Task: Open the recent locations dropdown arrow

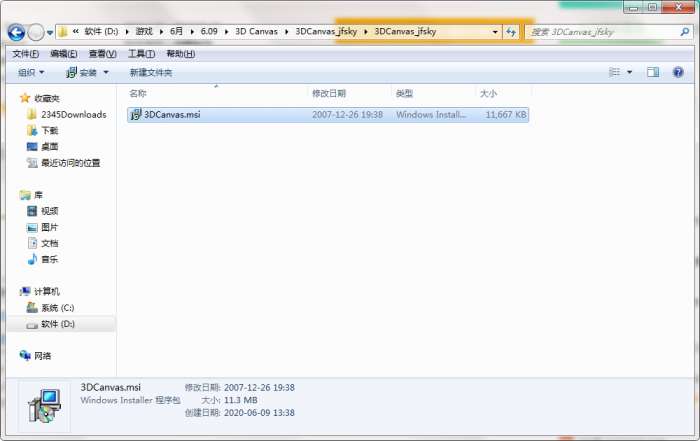Action: click(50, 33)
